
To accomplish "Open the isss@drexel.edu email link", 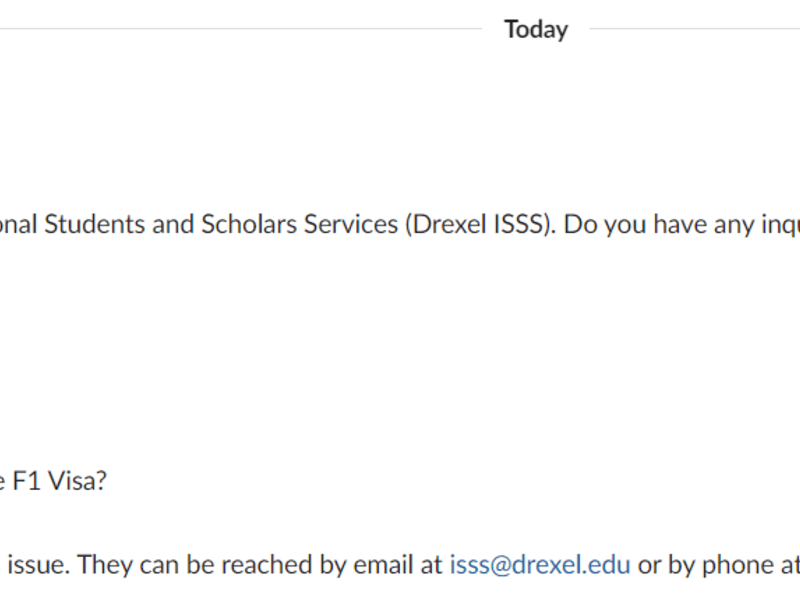I will click(540, 565).
